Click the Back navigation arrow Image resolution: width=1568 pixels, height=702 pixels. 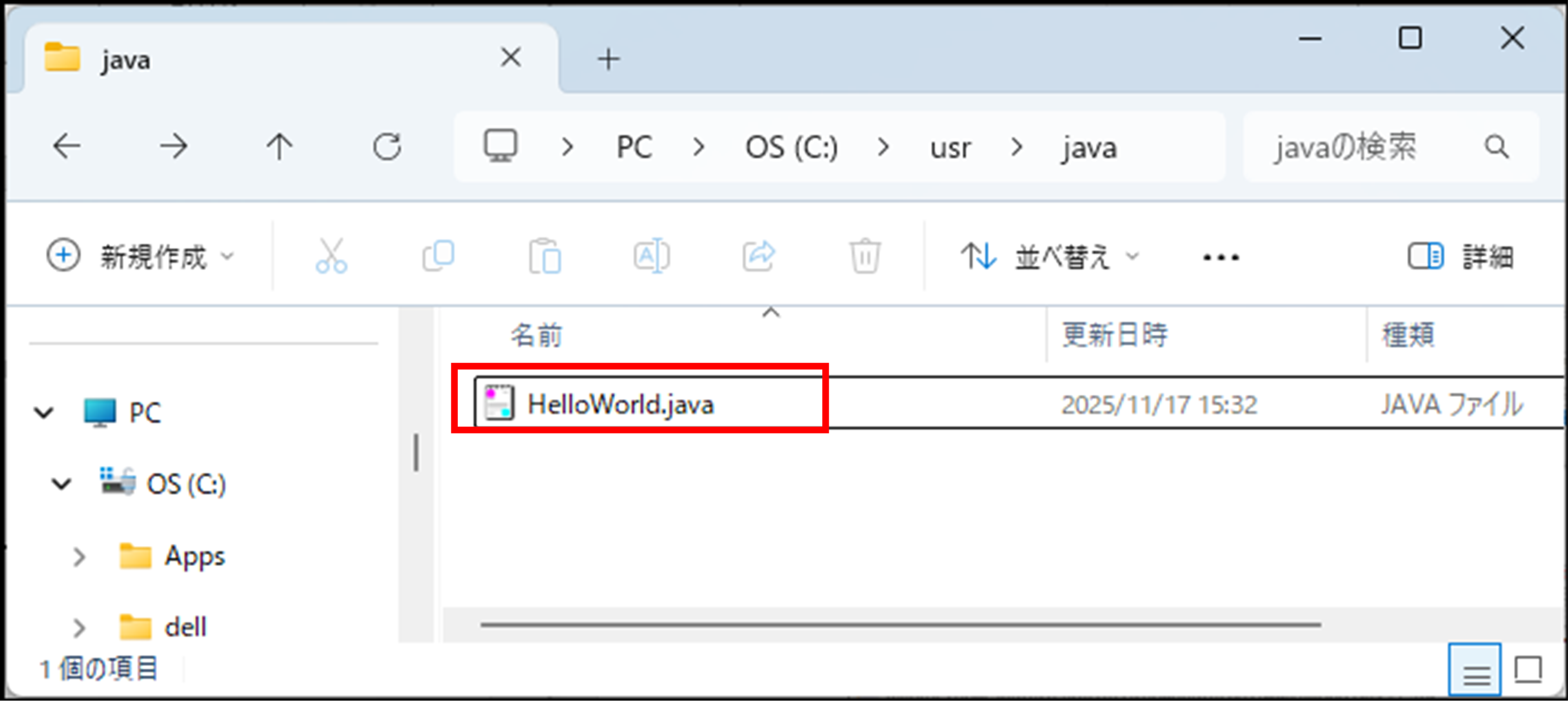click(67, 146)
